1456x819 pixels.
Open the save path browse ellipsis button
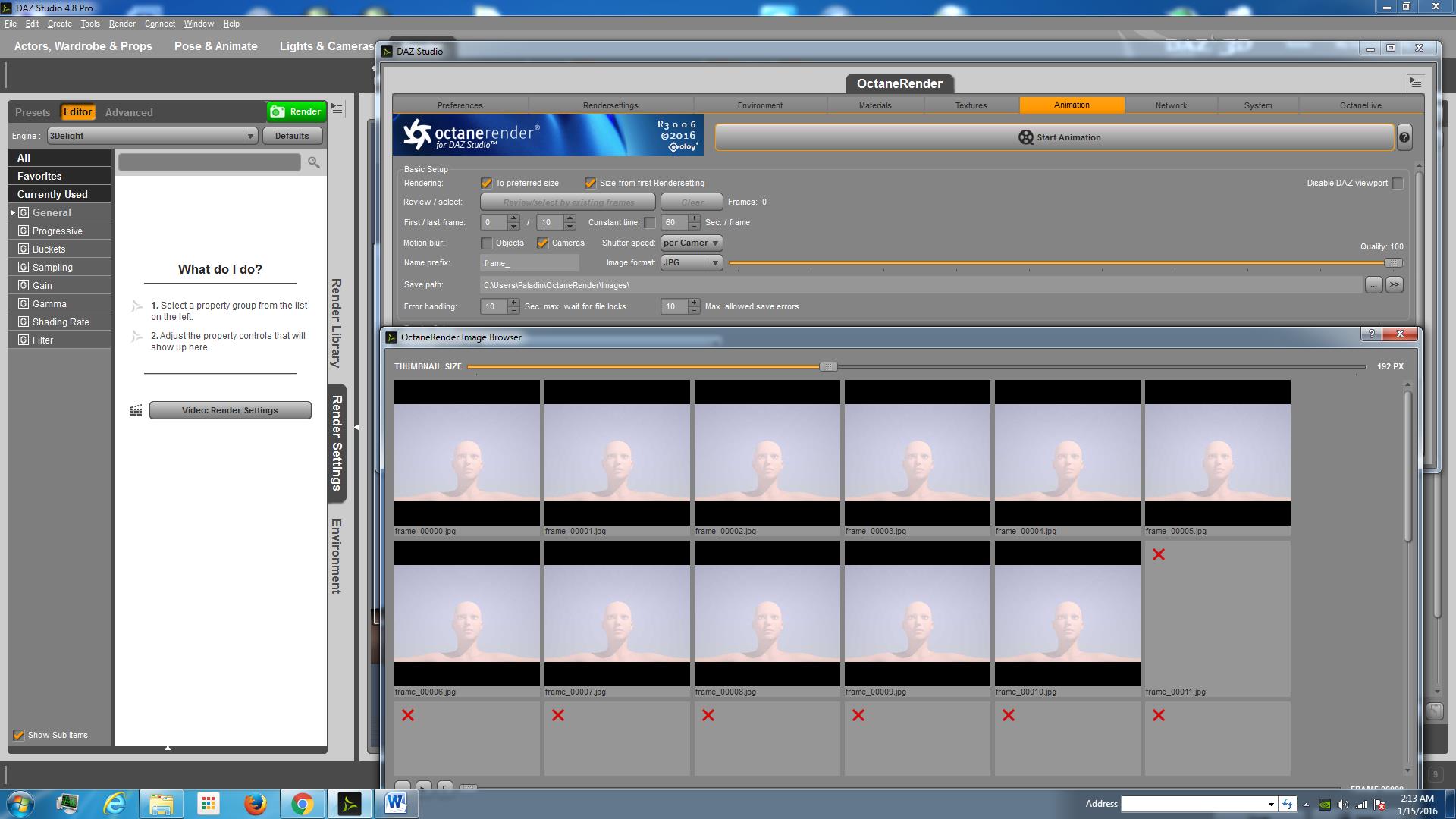[x=1373, y=285]
